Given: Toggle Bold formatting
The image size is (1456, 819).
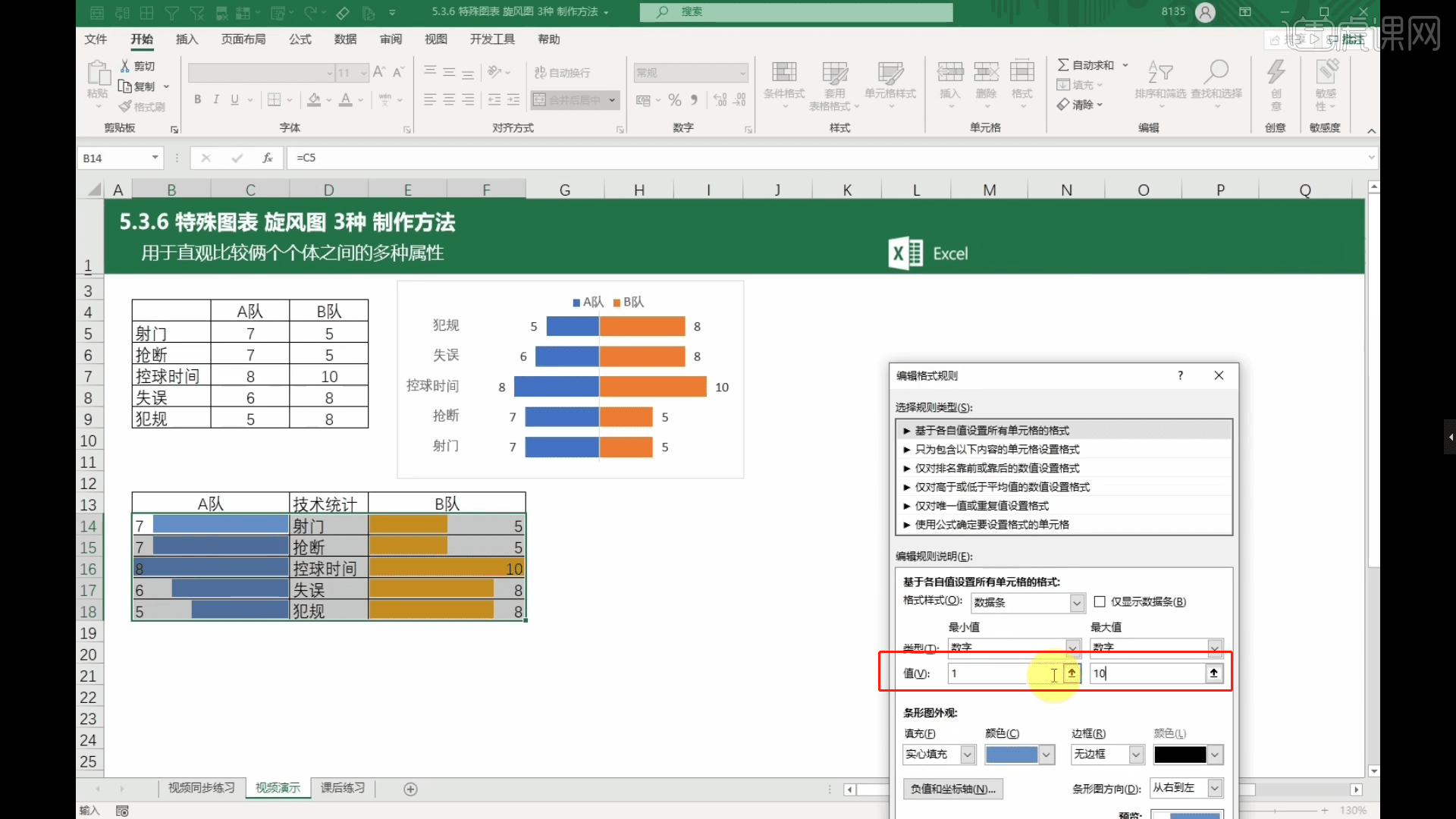Looking at the screenshot, I should [197, 99].
